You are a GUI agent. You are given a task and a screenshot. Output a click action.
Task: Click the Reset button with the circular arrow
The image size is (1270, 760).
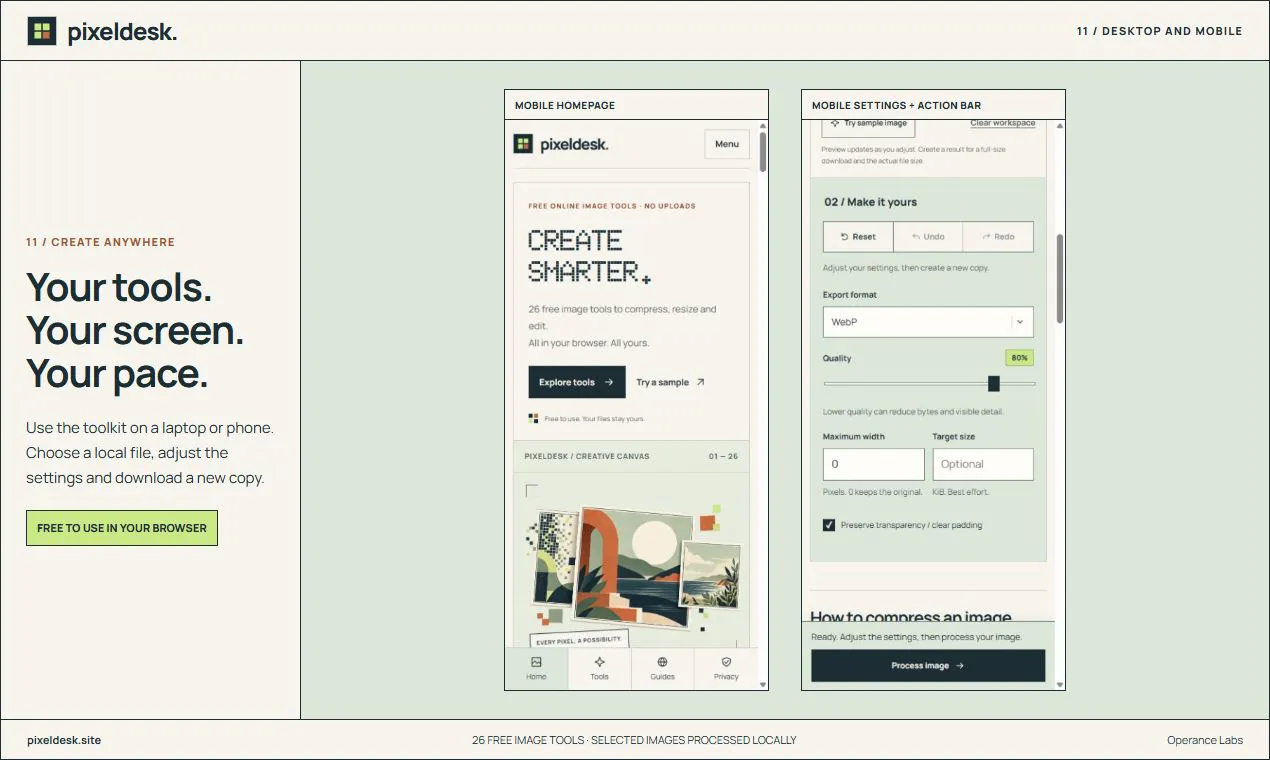[x=858, y=237]
